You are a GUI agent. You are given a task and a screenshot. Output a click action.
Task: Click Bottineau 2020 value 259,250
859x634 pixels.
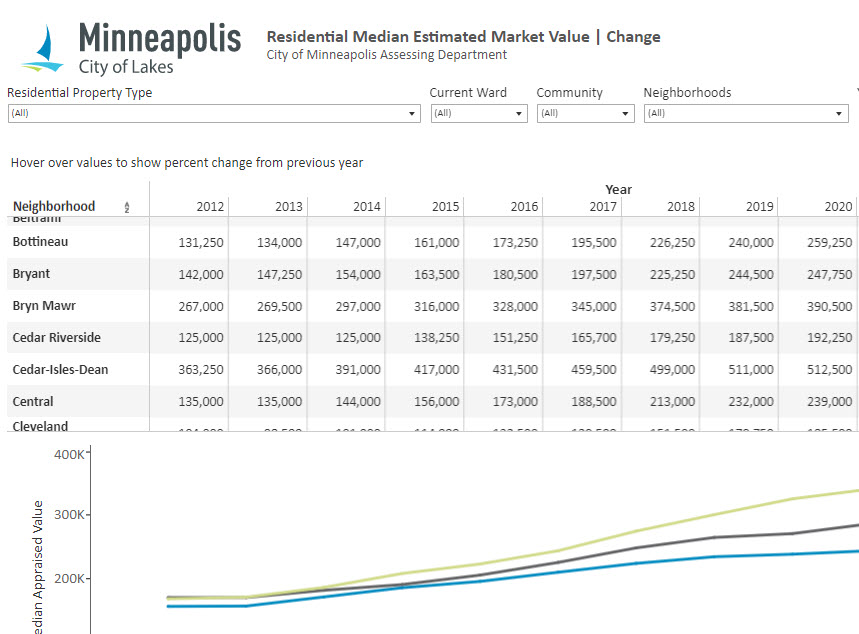[829, 243]
